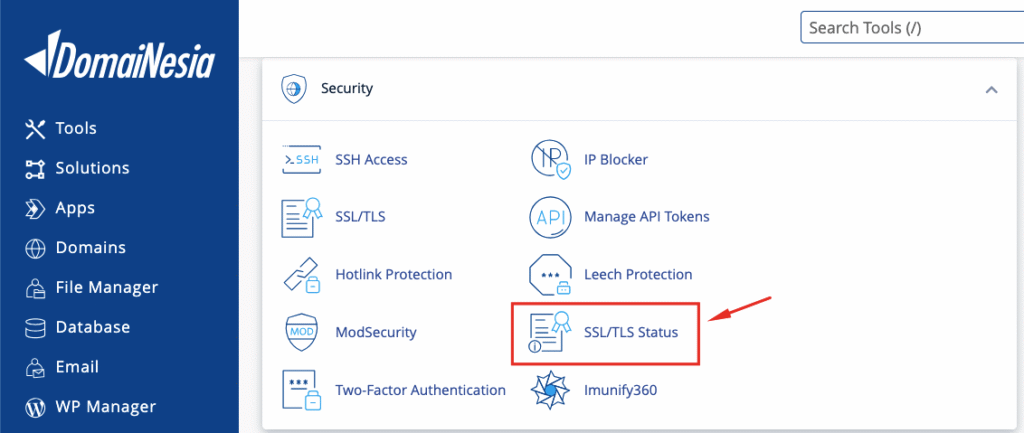Open the Leech Protection link
The width and height of the screenshot is (1024, 433).
[638, 275]
